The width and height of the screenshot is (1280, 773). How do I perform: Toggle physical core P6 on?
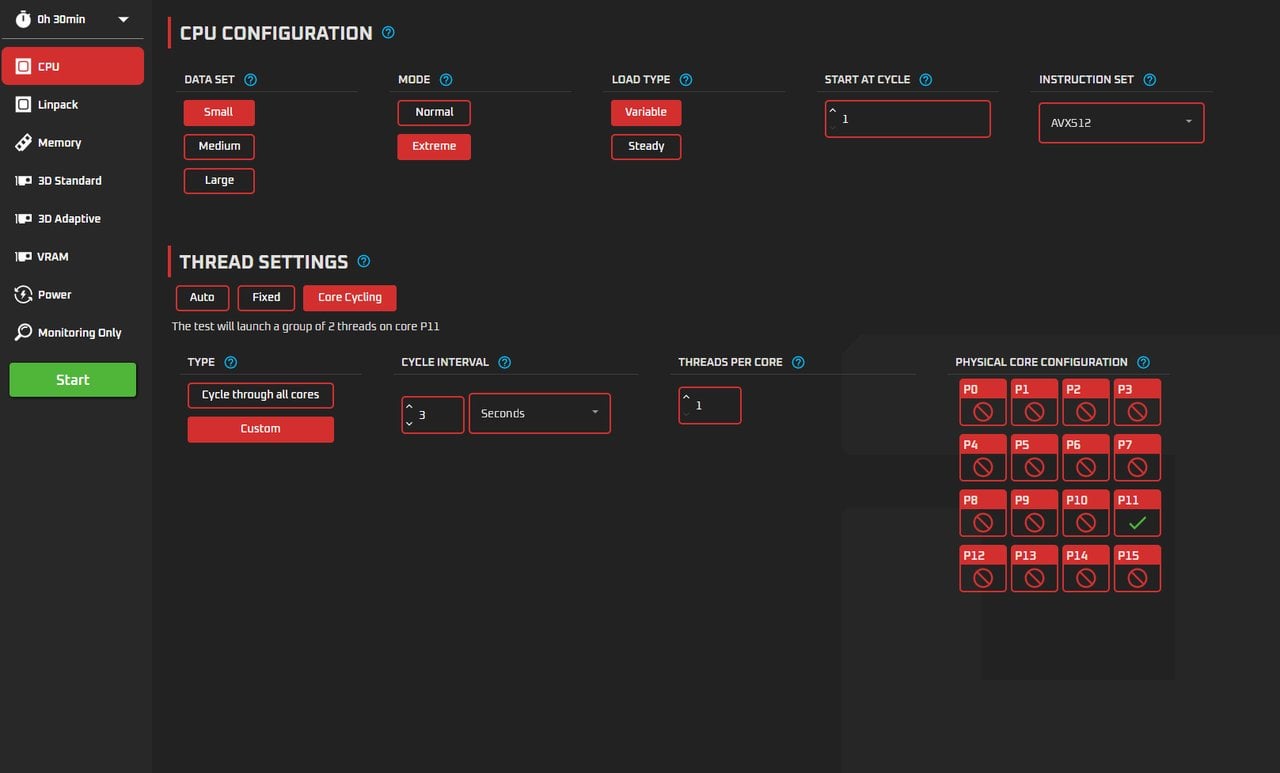(1086, 458)
